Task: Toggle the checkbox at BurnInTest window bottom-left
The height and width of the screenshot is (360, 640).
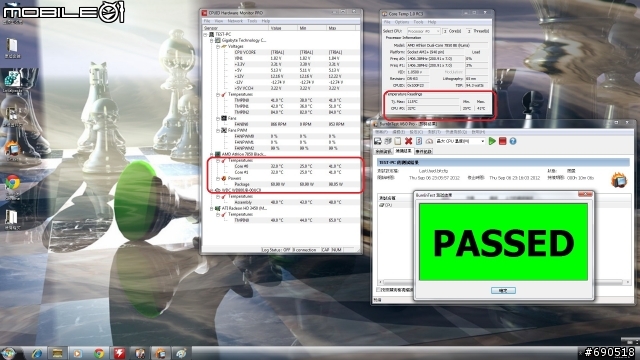Action: (378, 290)
